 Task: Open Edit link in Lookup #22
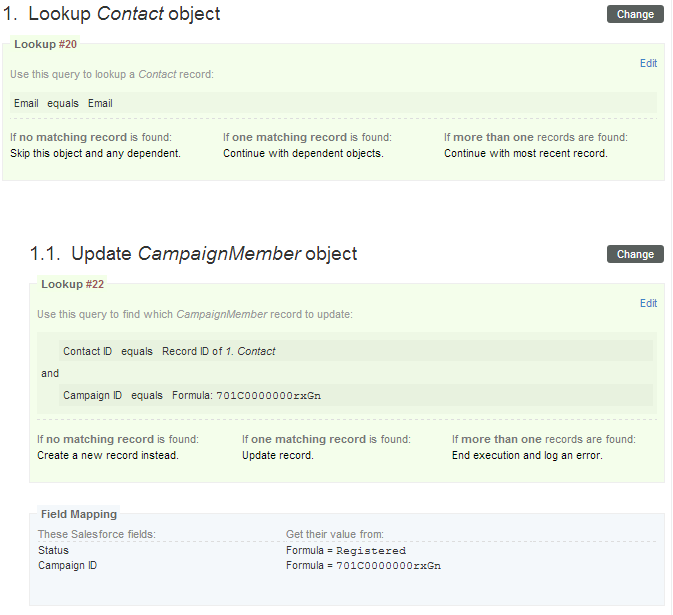click(x=648, y=303)
